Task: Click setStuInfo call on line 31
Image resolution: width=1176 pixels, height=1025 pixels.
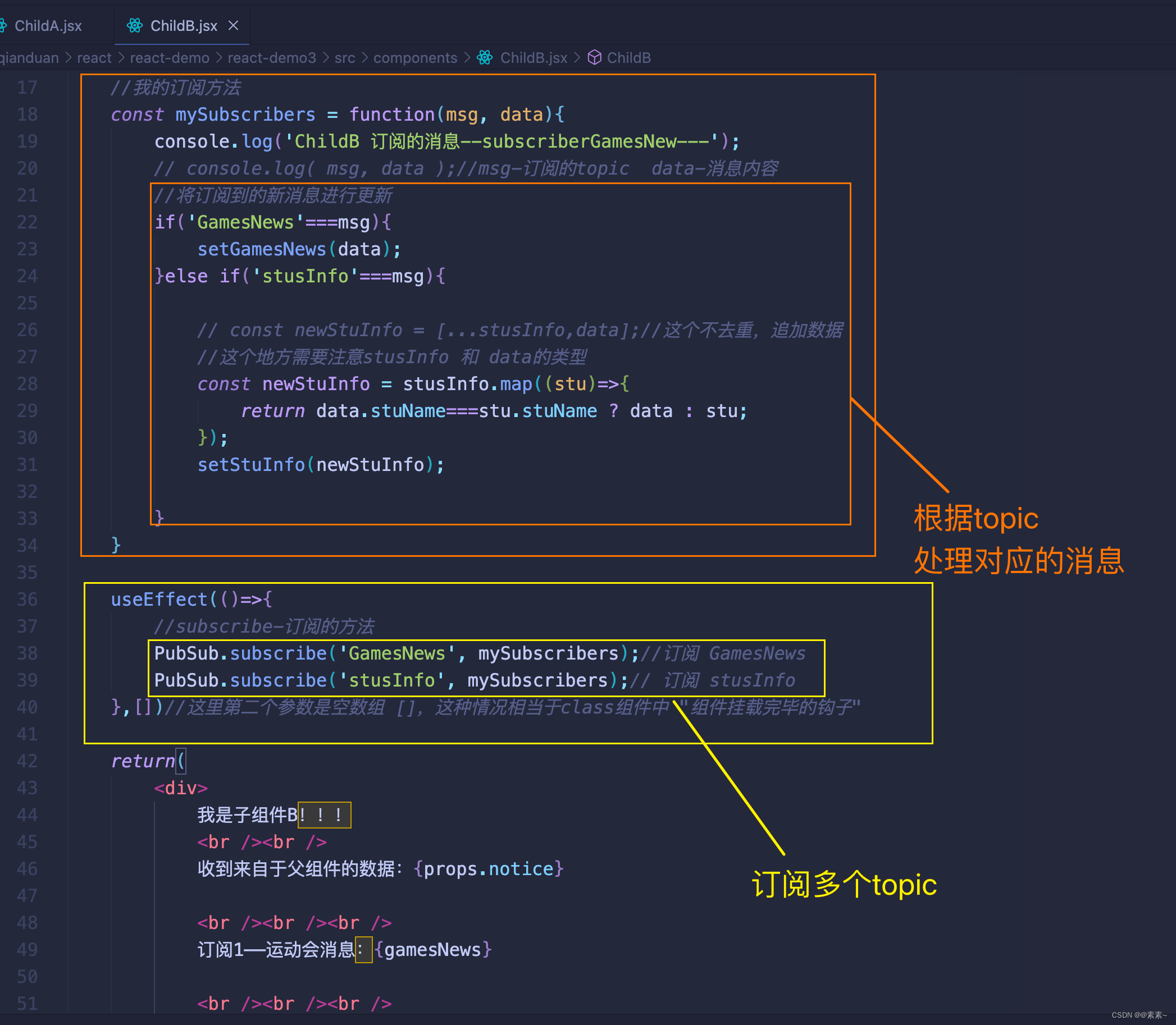Action: [321, 464]
